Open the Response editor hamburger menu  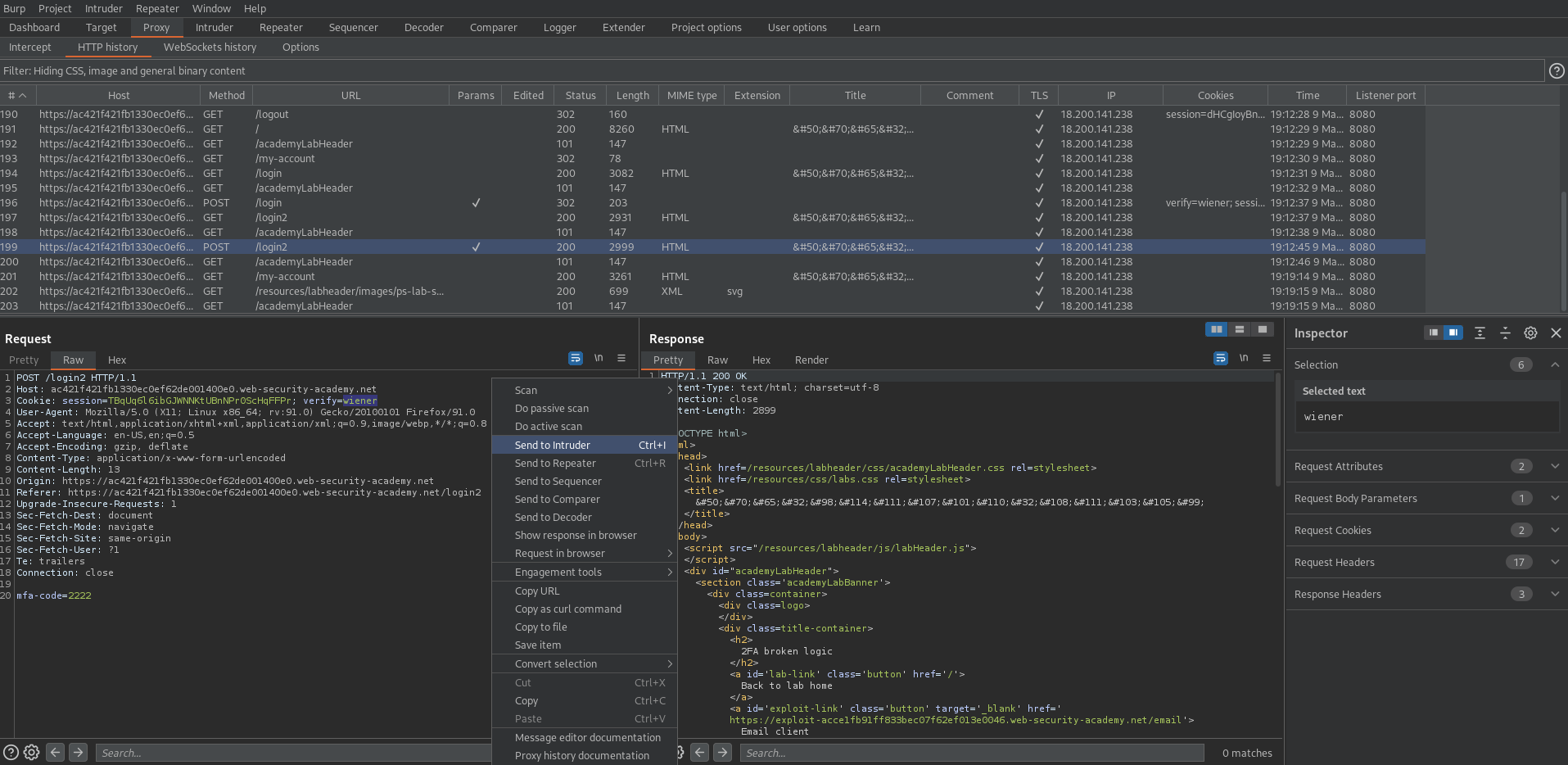pyautogui.click(x=1267, y=358)
